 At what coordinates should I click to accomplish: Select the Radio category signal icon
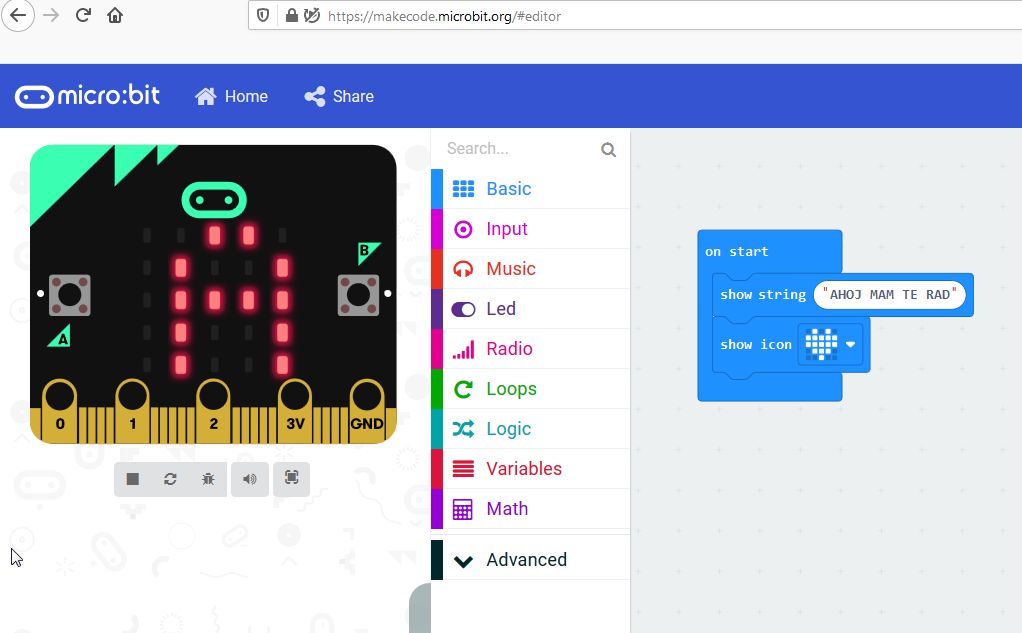463,349
